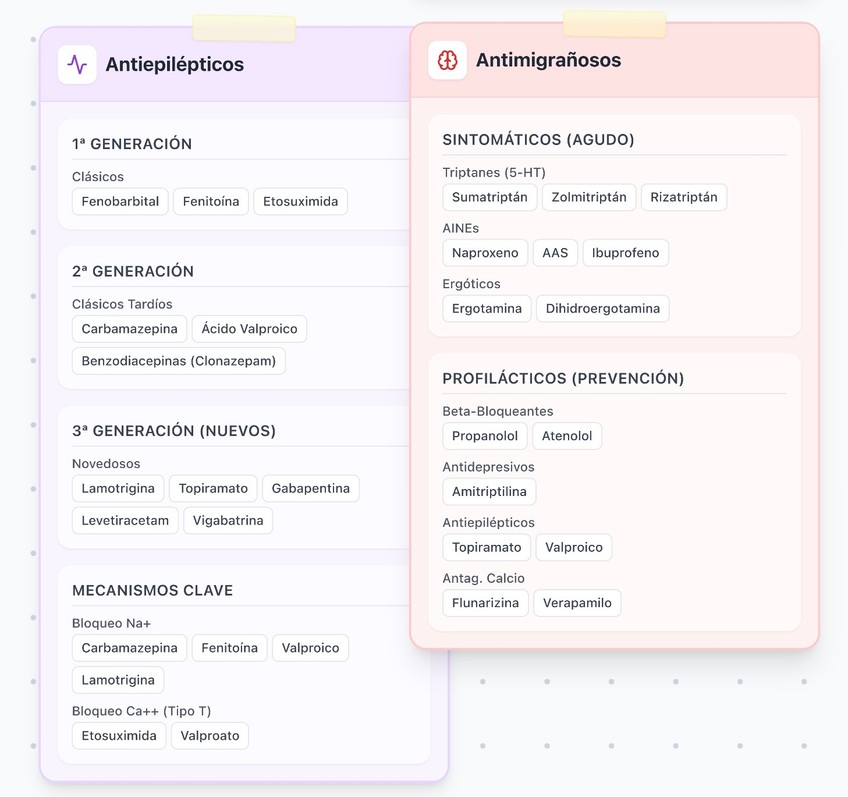Select Fenitoína chip under Bloqueo Na+
The width and height of the screenshot is (848, 797).
(x=229, y=648)
